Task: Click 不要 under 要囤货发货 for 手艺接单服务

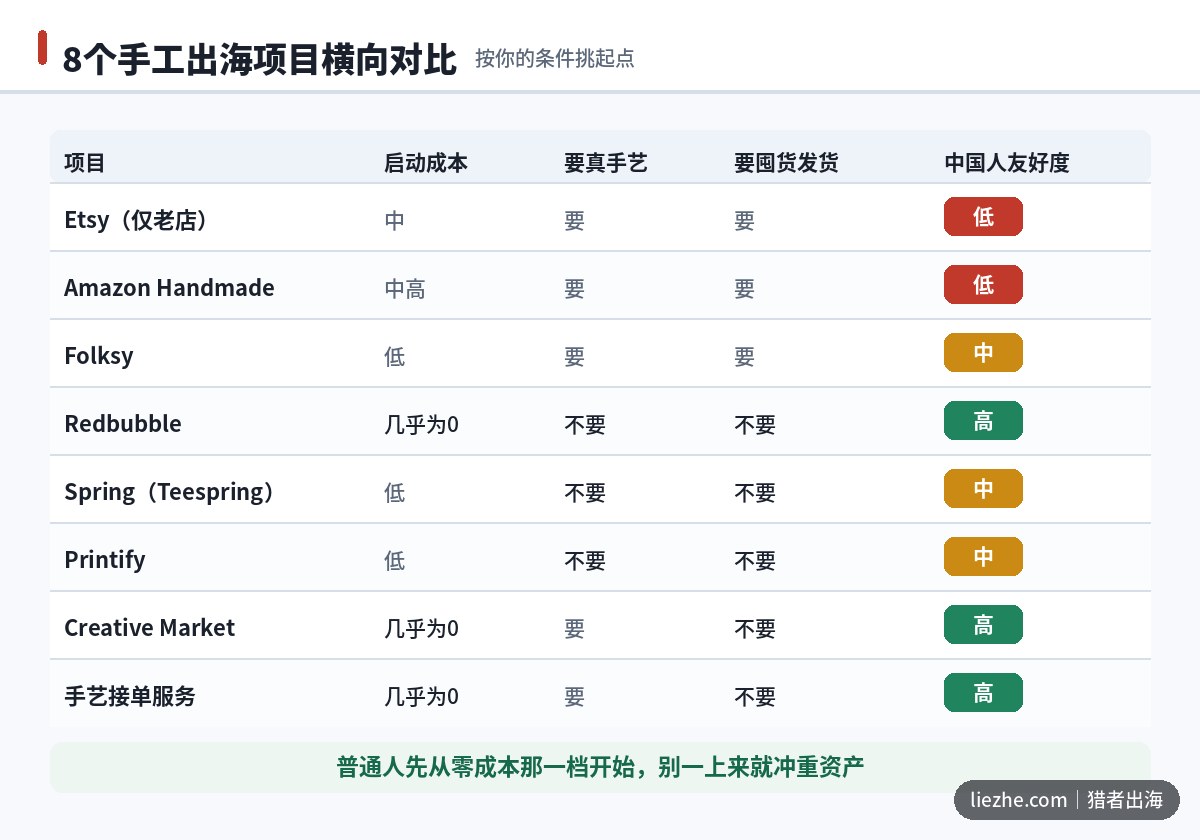Action: (x=755, y=697)
